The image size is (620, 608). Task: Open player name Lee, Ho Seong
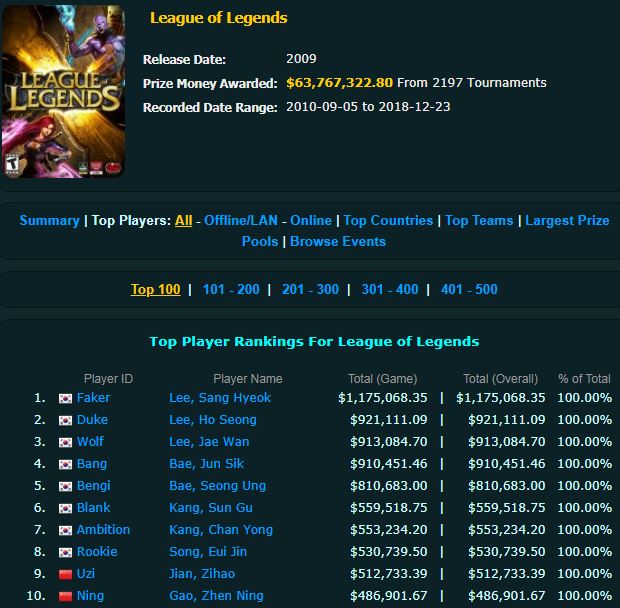click(213, 420)
